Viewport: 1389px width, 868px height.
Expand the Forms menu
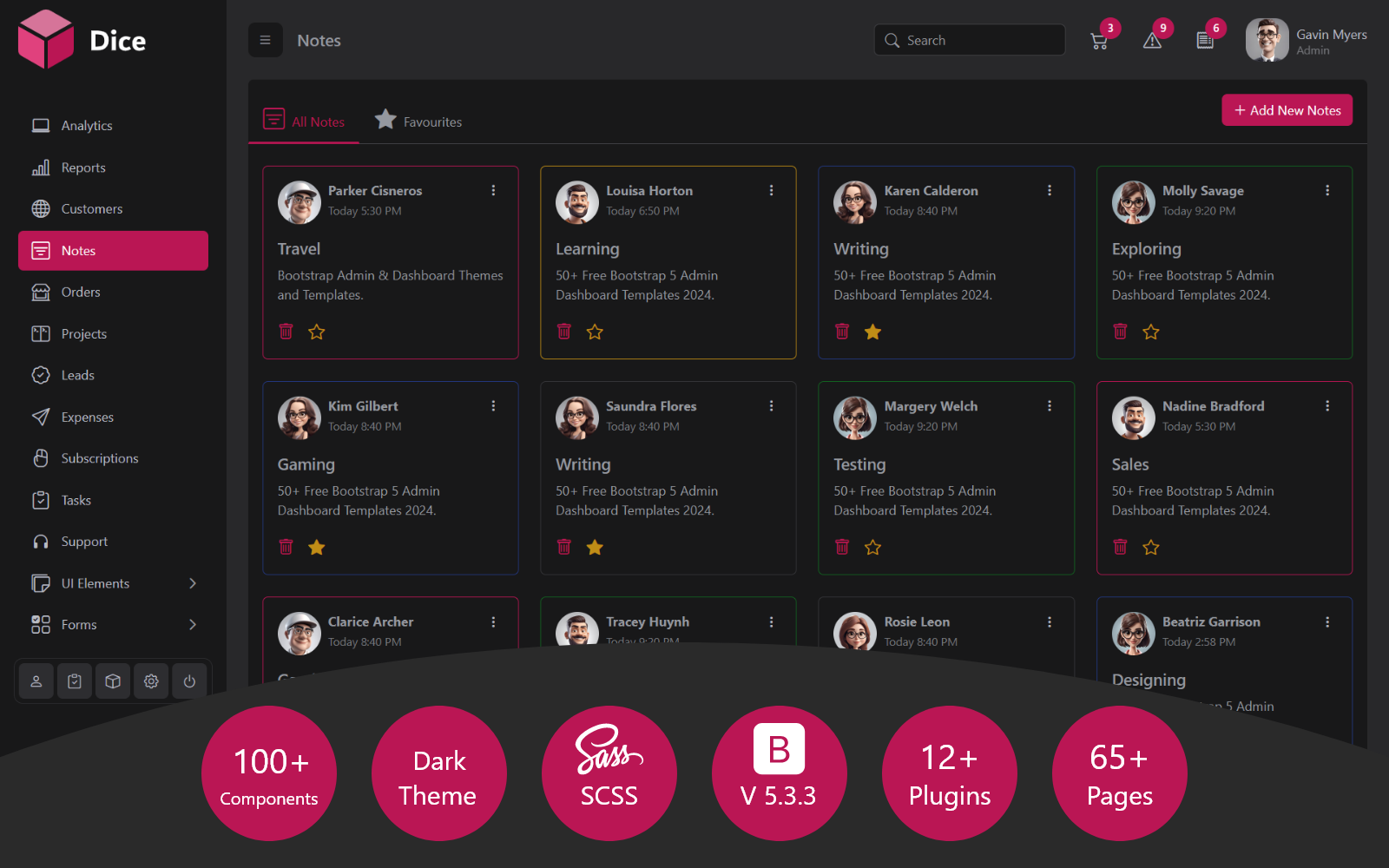[78, 624]
